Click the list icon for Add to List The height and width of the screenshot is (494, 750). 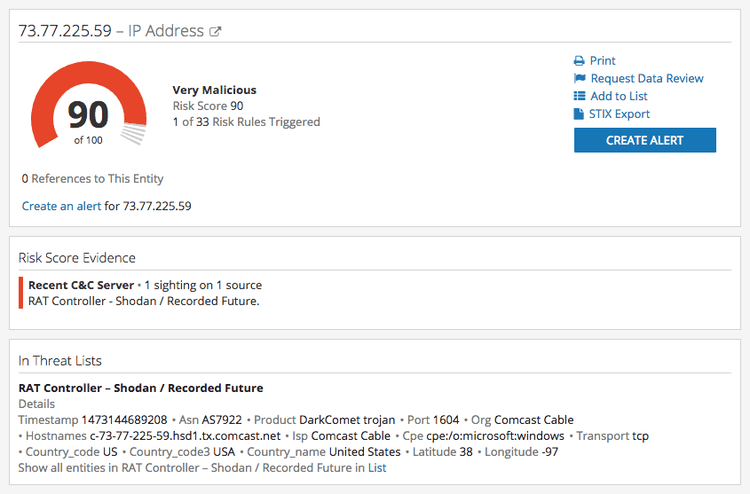pos(579,96)
